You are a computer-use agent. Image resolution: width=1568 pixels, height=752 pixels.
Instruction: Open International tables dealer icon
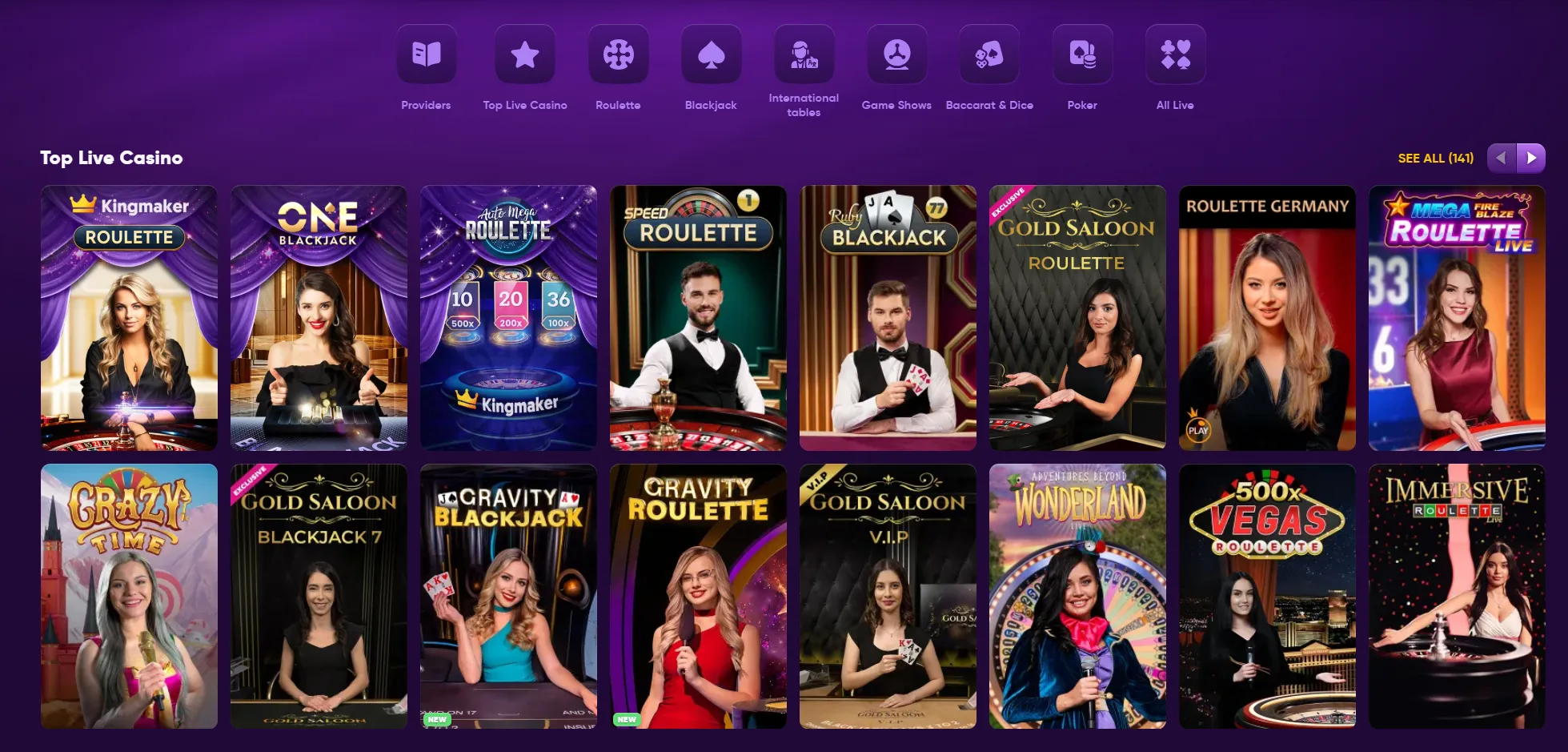(804, 54)
